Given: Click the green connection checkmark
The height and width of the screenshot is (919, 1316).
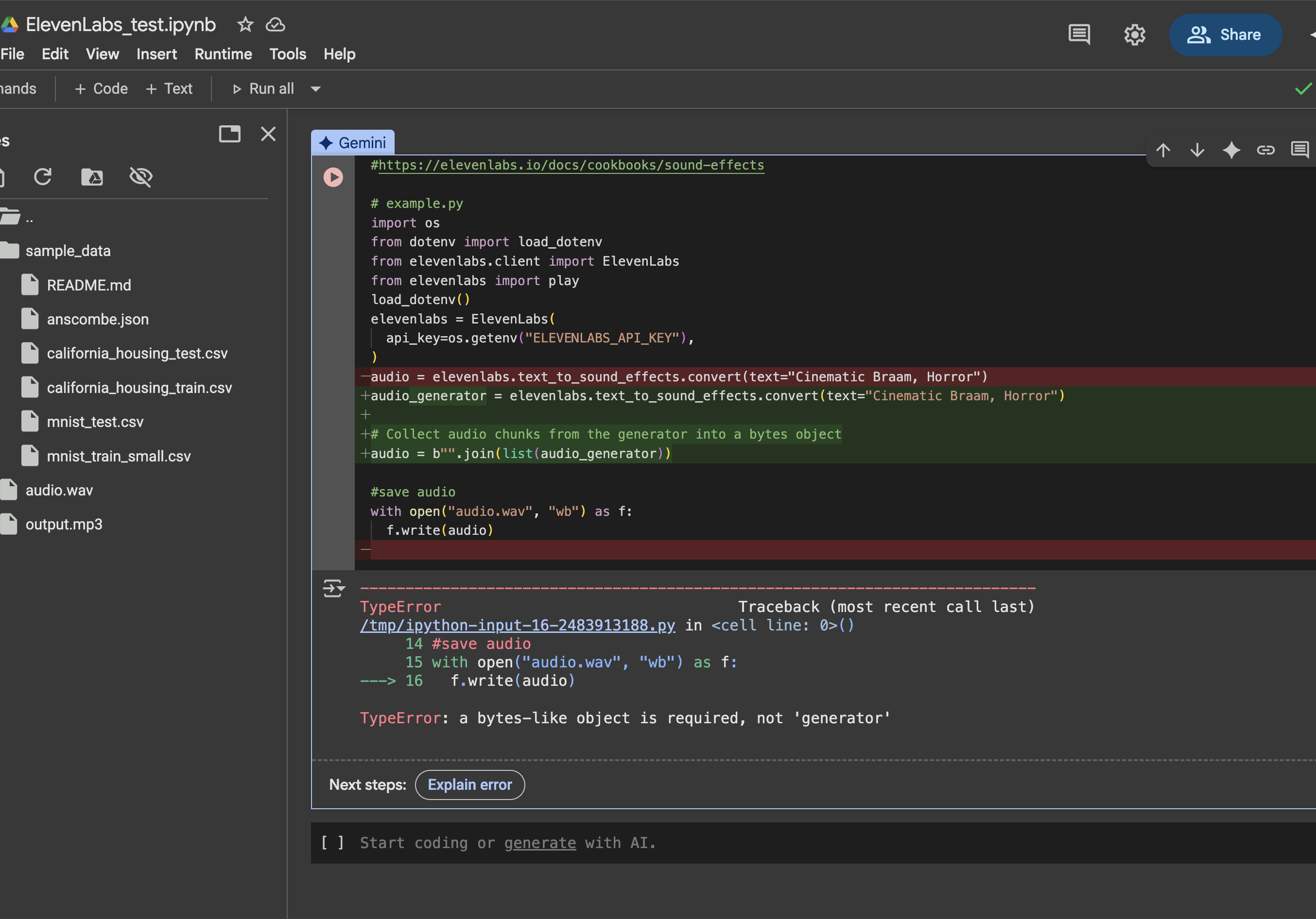Looking at the screenshot, I should click(1303, 88).
